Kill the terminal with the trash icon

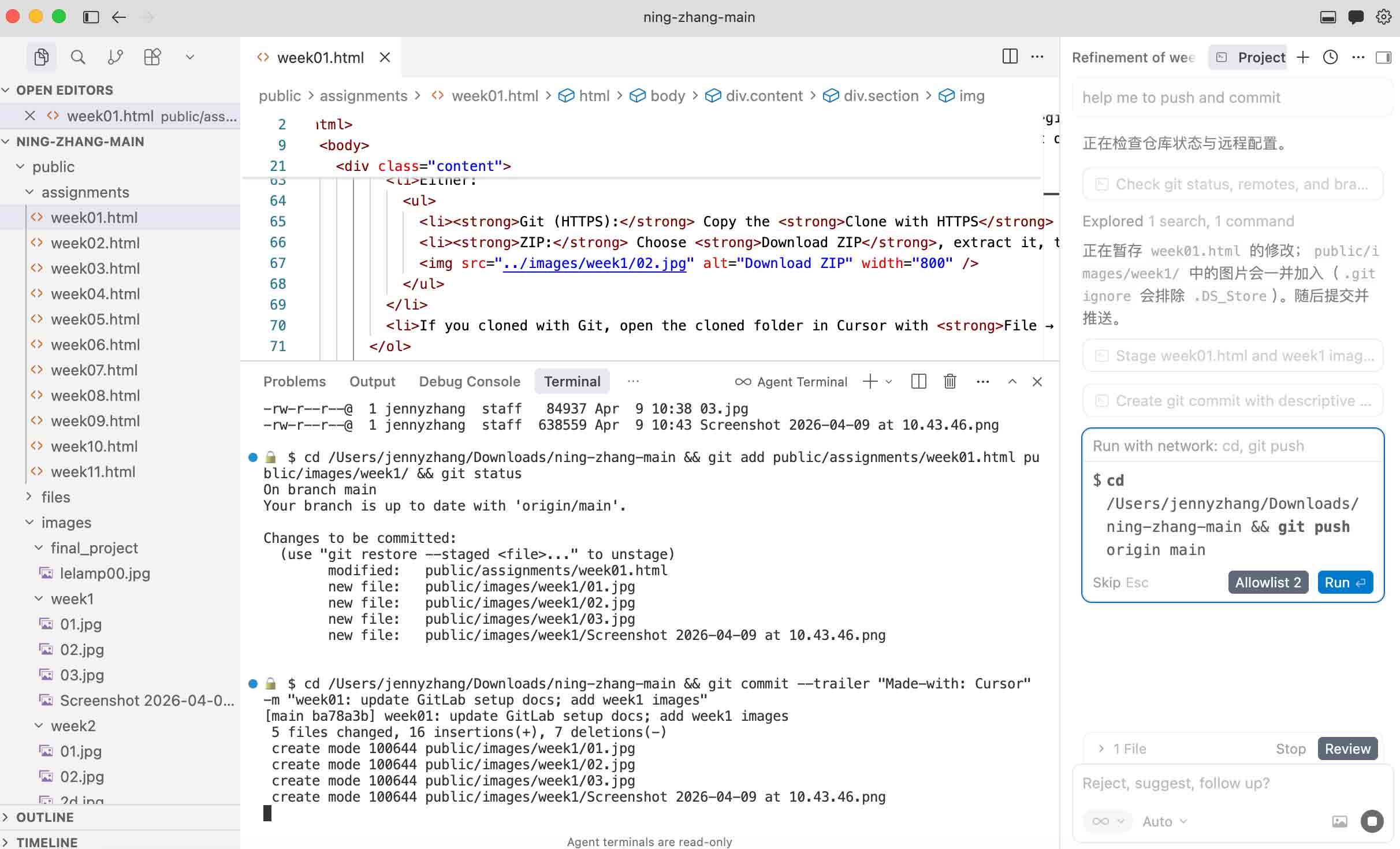pos(950,381)
